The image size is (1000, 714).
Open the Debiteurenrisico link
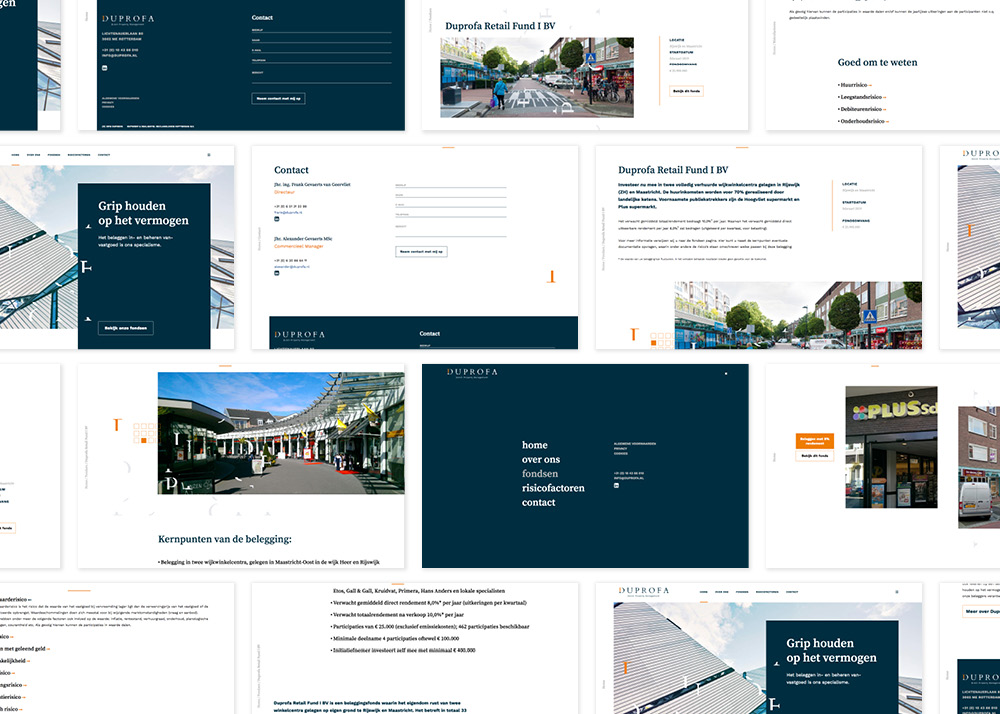(862, 109)
